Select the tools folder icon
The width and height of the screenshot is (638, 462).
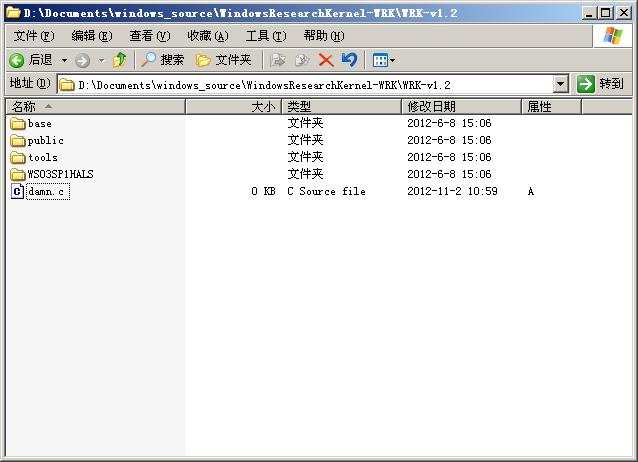tap(18, 157)
